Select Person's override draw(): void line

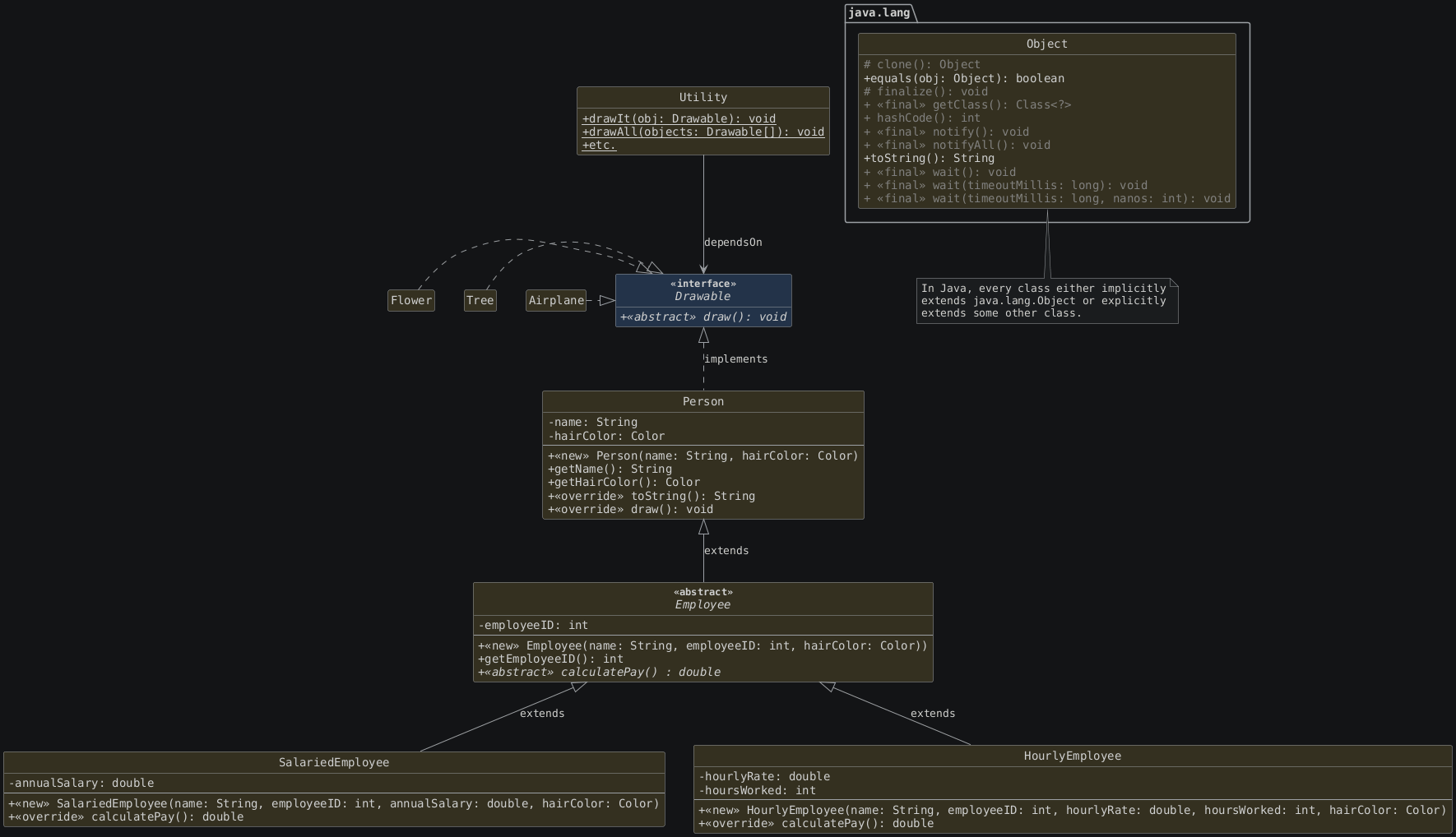[630, 509]
